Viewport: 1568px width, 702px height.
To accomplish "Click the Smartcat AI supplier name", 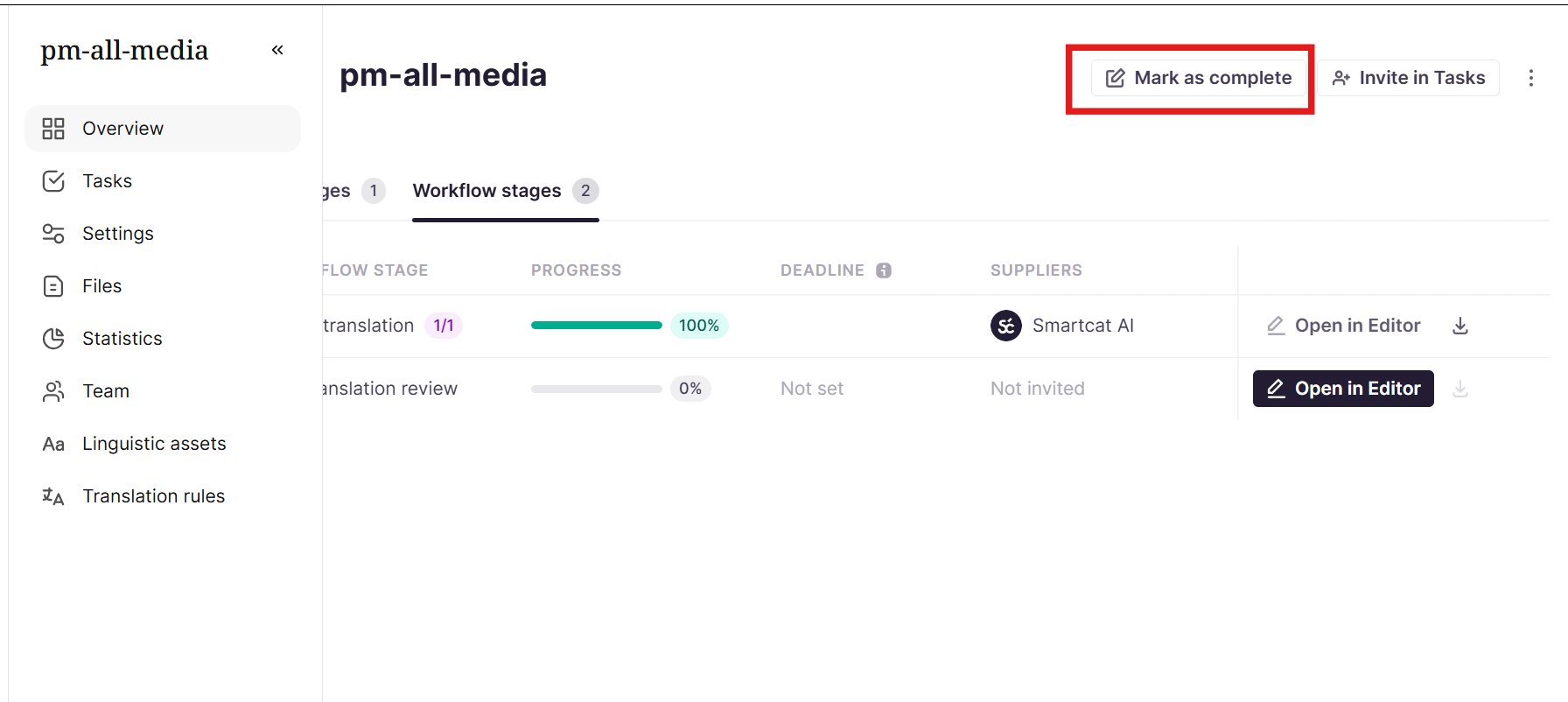I will pos(1083,326).
